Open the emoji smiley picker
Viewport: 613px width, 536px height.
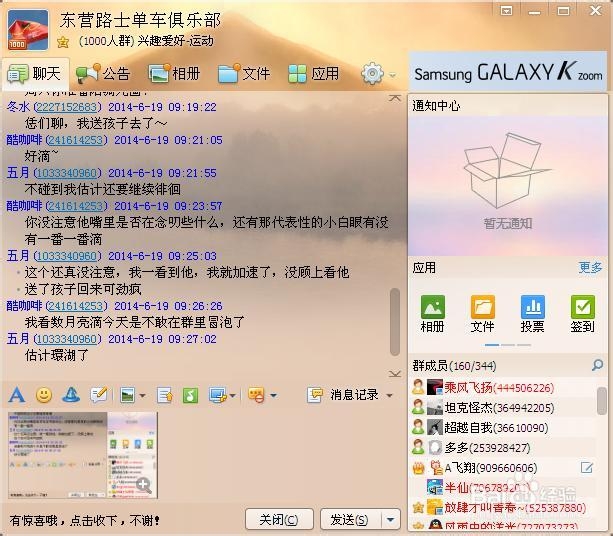point(44,395)
